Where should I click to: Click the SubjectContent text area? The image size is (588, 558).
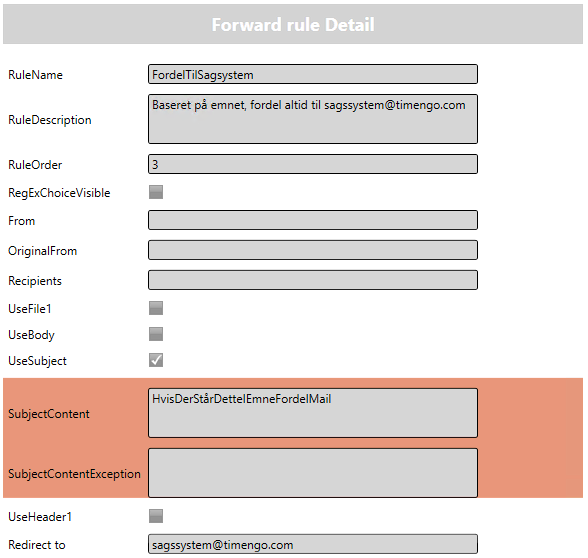(313, 413)
